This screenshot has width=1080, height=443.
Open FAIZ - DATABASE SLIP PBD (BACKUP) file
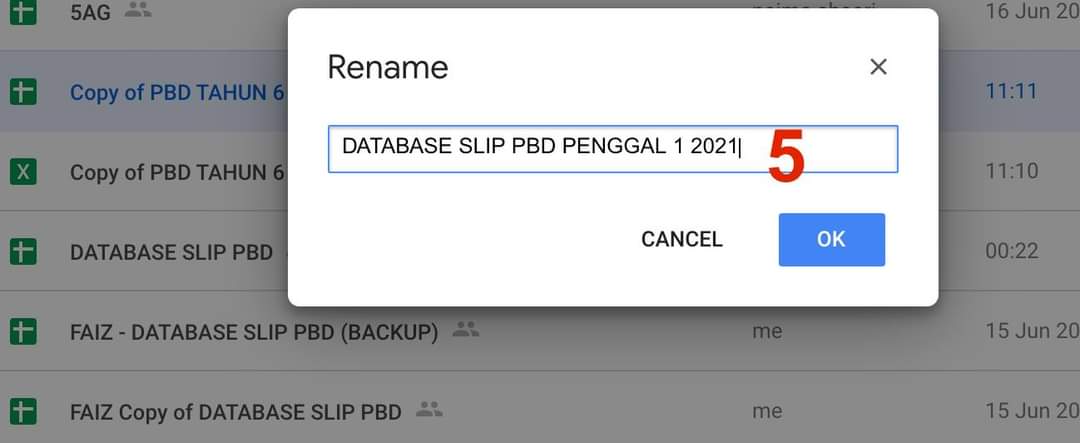[x=254, y=332]
